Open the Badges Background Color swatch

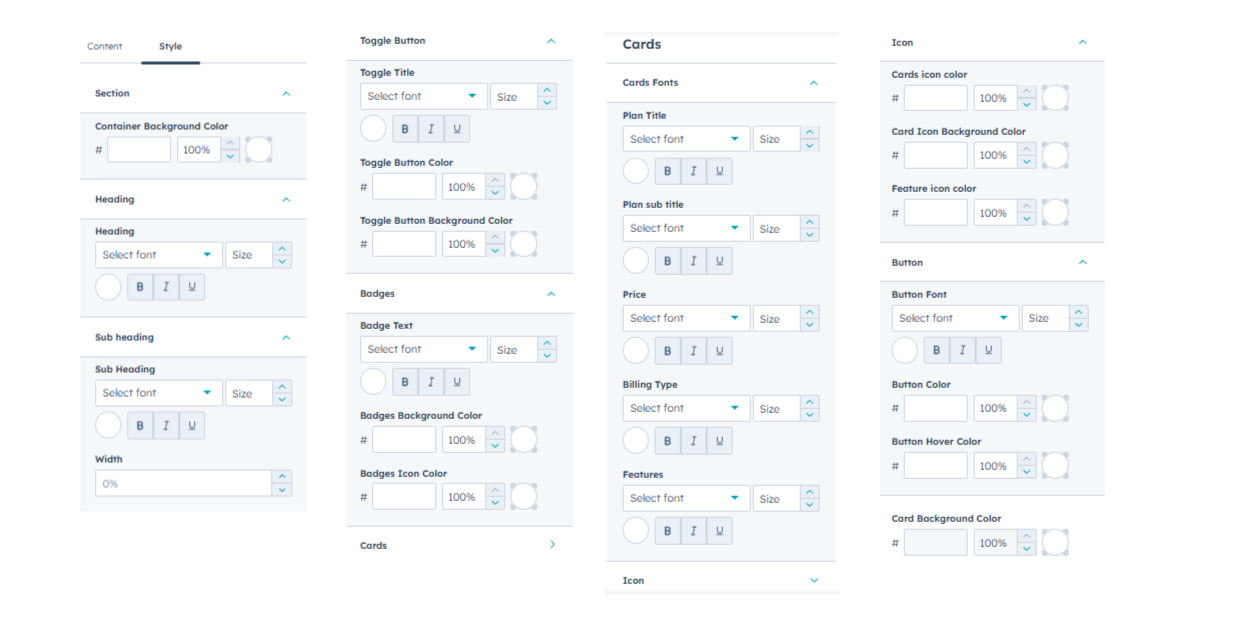524,439
